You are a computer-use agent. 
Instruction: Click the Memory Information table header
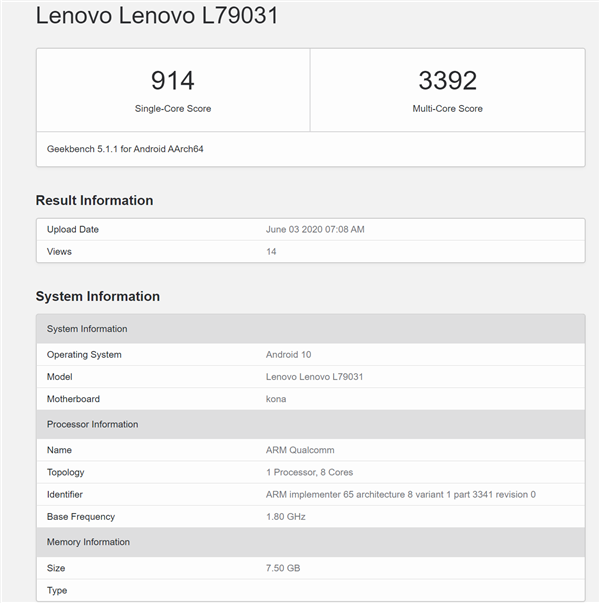point(88,542)
